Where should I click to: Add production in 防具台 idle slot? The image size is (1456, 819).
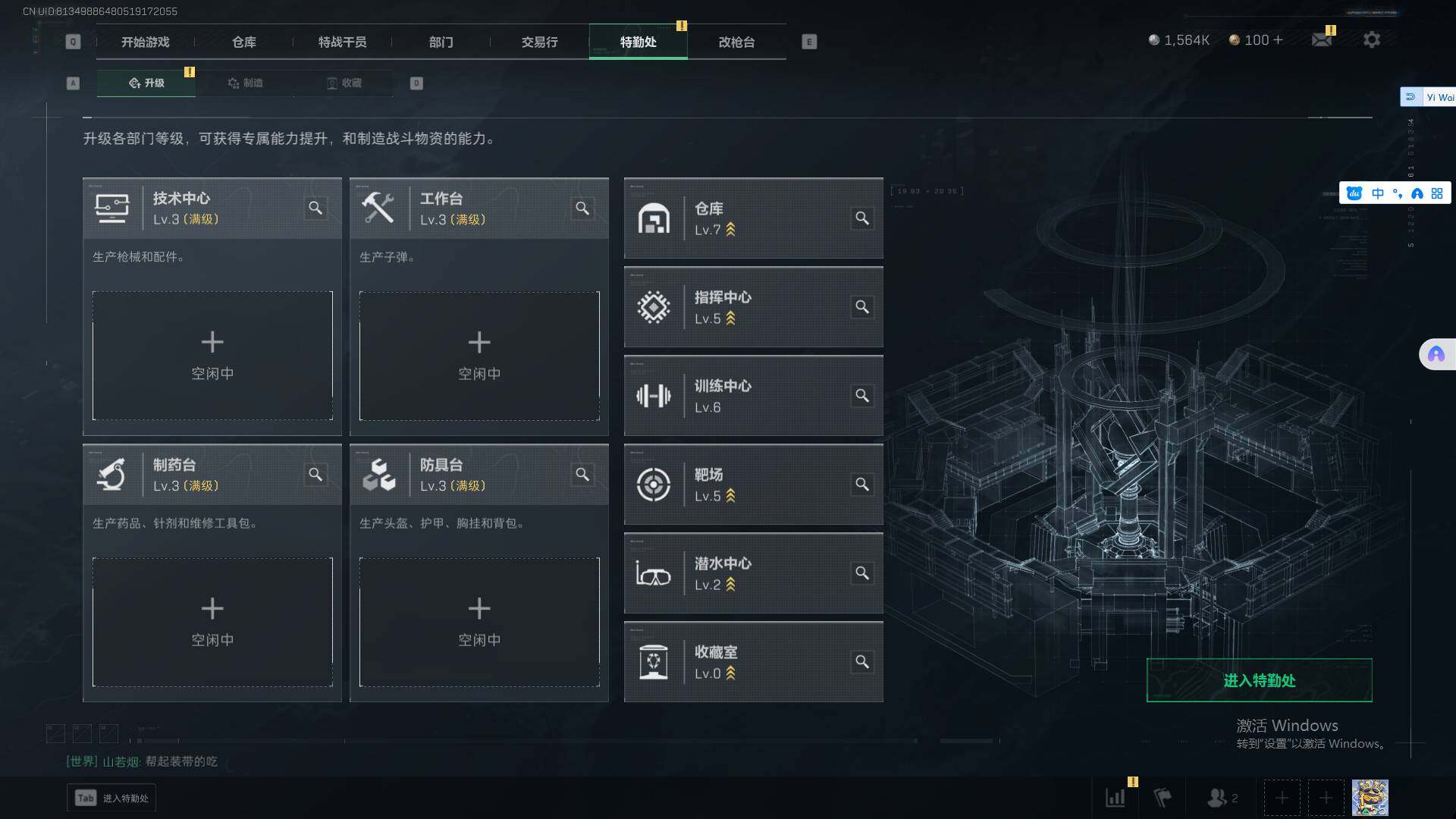(479, 622)
